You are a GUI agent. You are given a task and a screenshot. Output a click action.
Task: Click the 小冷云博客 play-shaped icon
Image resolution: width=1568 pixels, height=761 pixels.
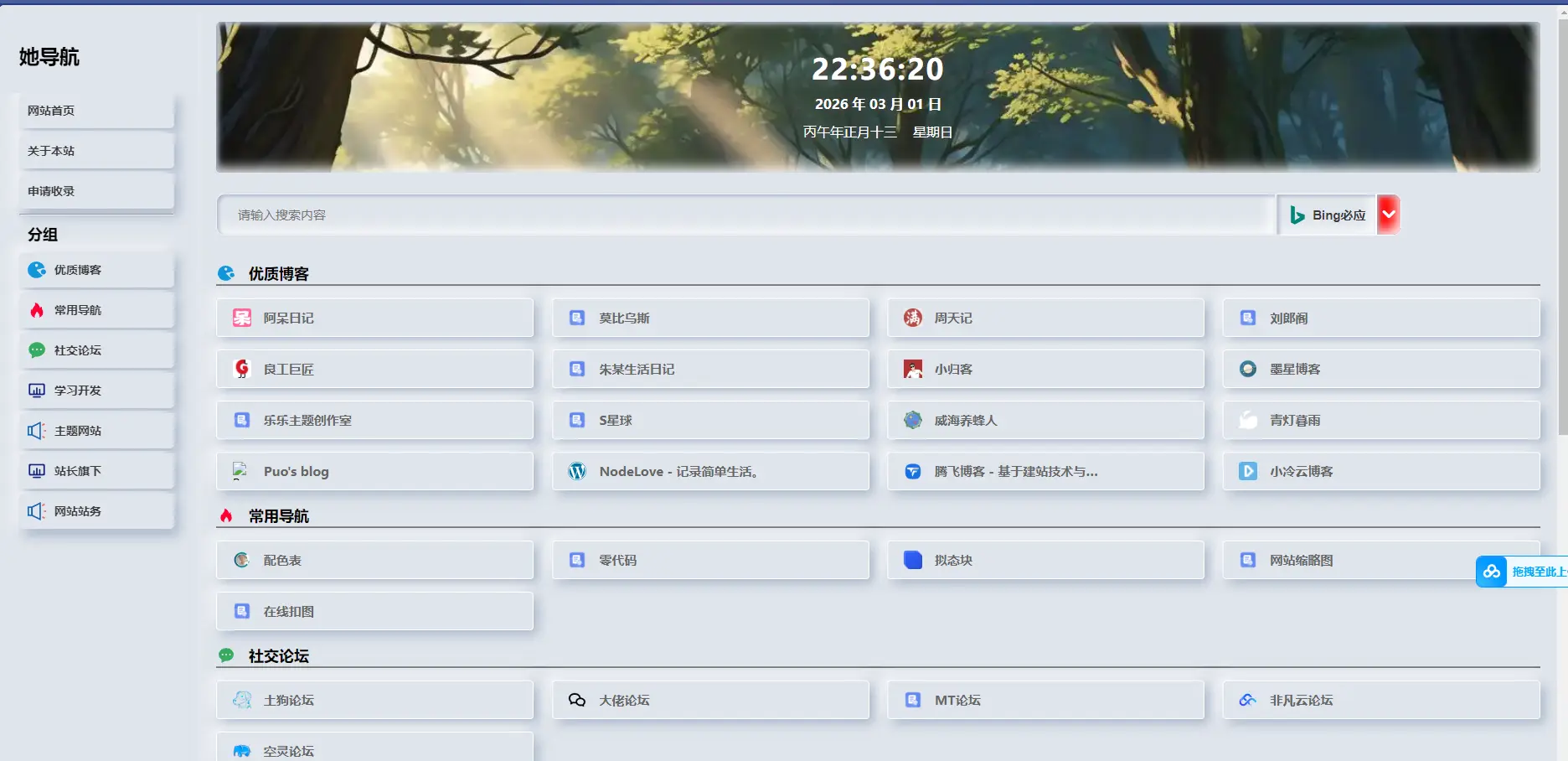(1248, 472)
